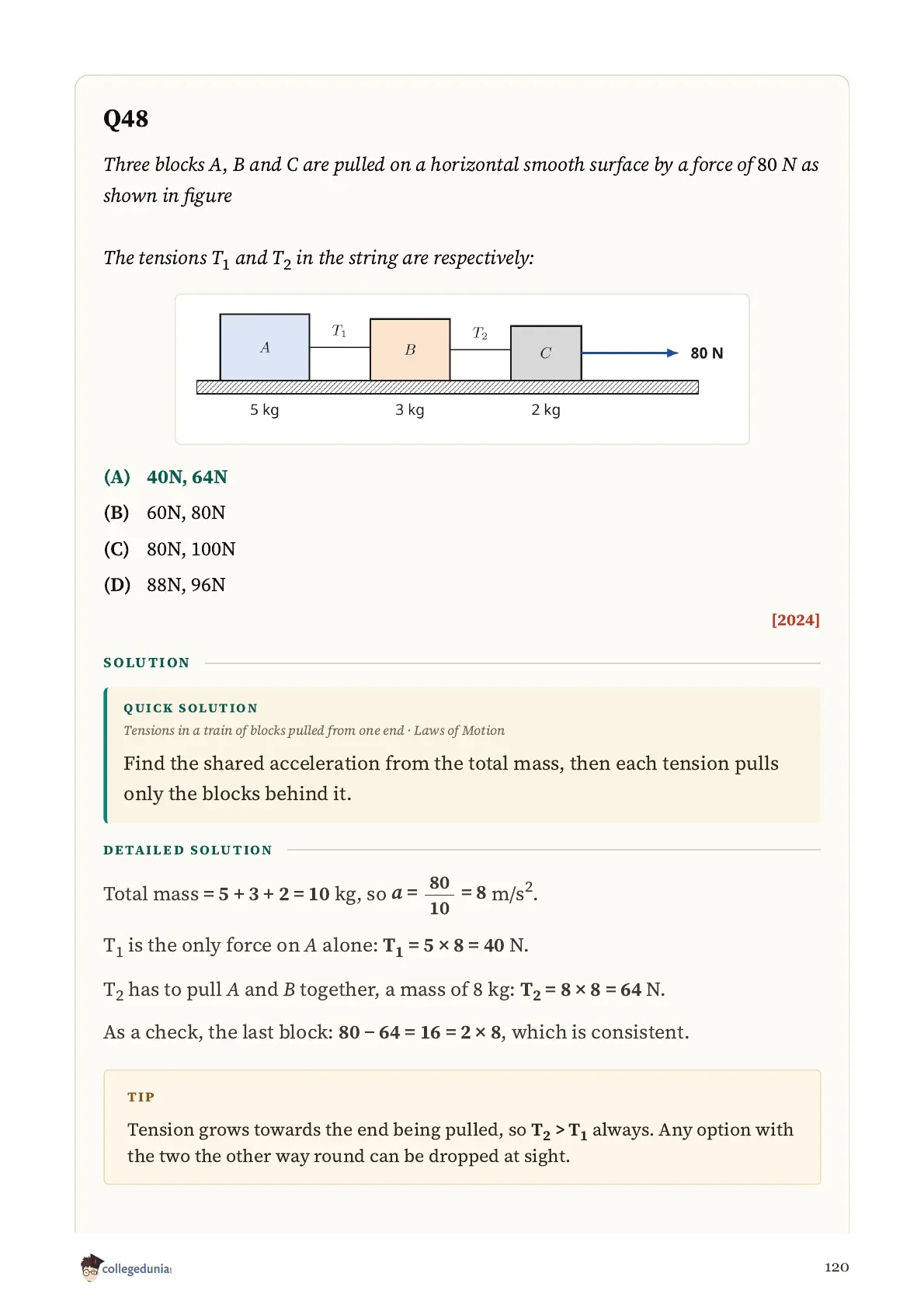
Task: Pick option (D) 88N, 96N
Action: (x=165, y=585)
